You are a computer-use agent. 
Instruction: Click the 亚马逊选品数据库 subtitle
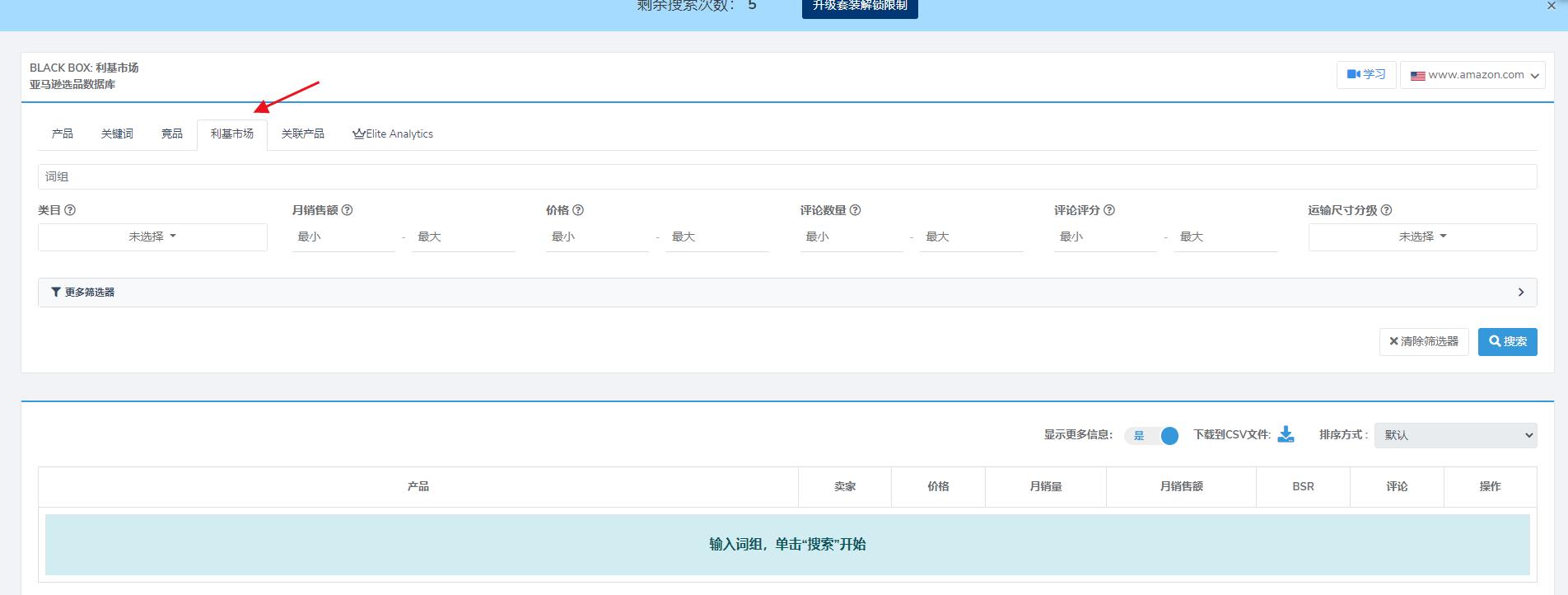[72, 84]
